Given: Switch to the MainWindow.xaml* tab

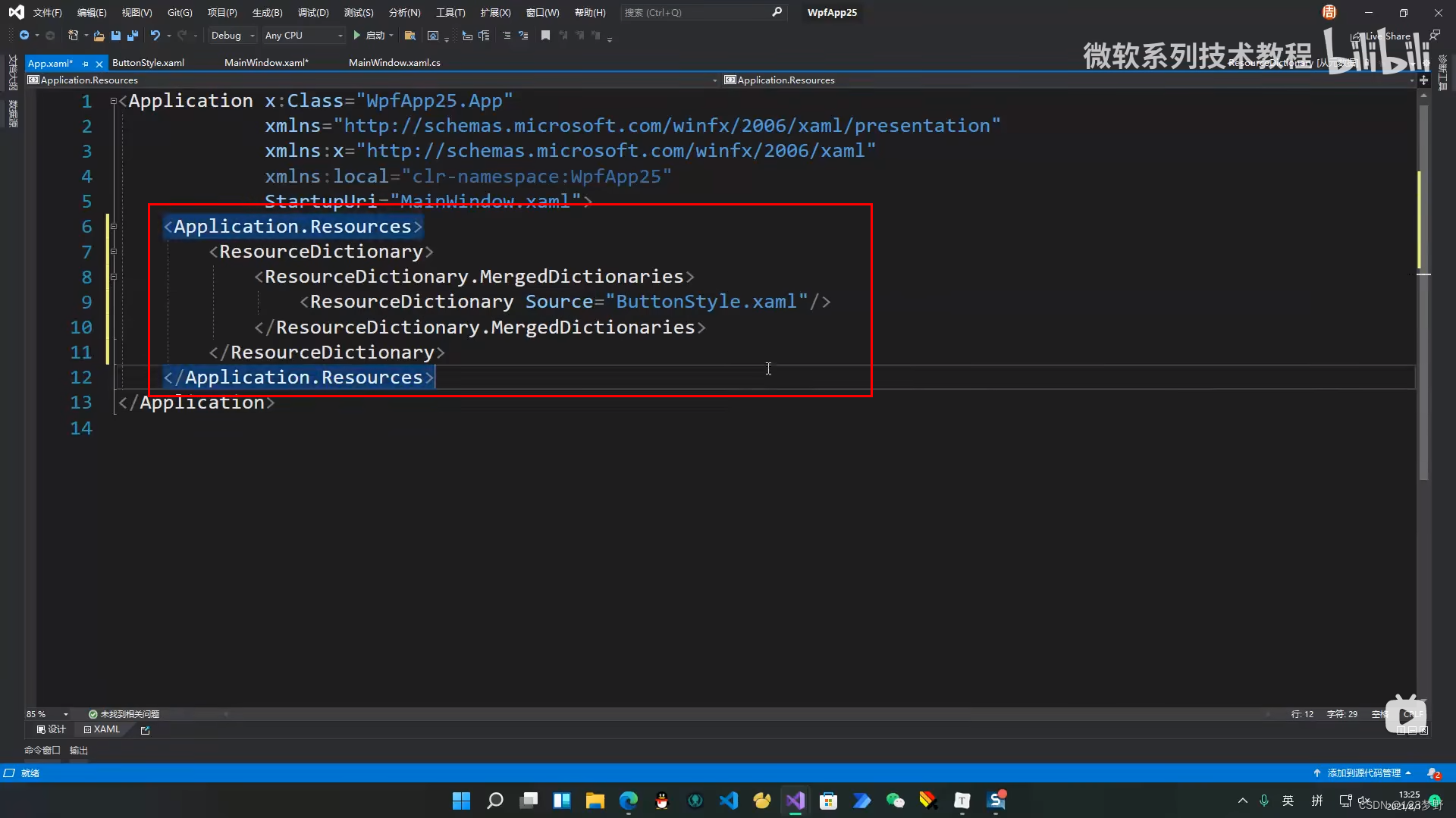Looking at the screenshot, I should pyautogui.click(x=266, y=63).
